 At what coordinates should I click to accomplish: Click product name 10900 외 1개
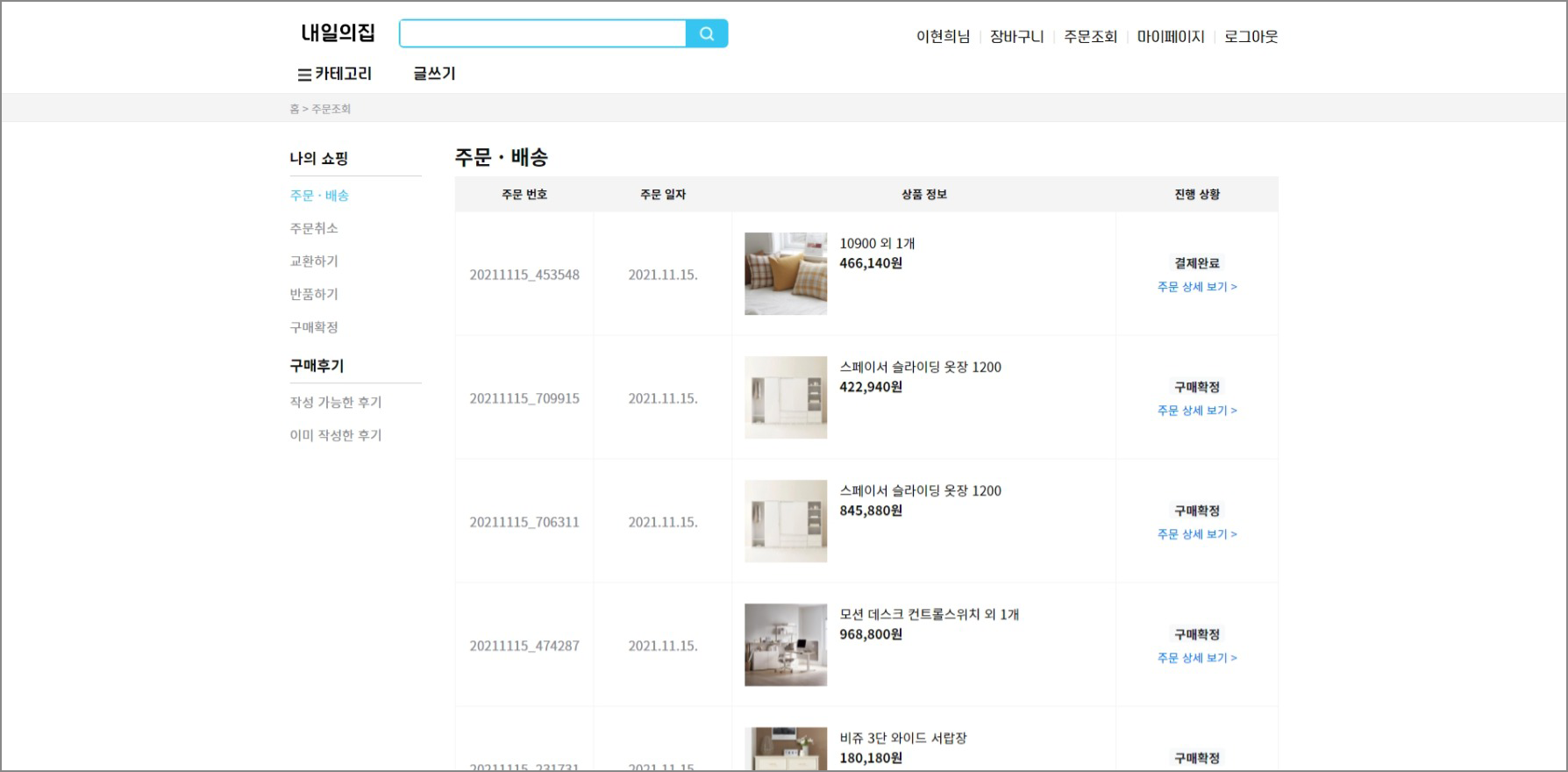pos(877,244)
